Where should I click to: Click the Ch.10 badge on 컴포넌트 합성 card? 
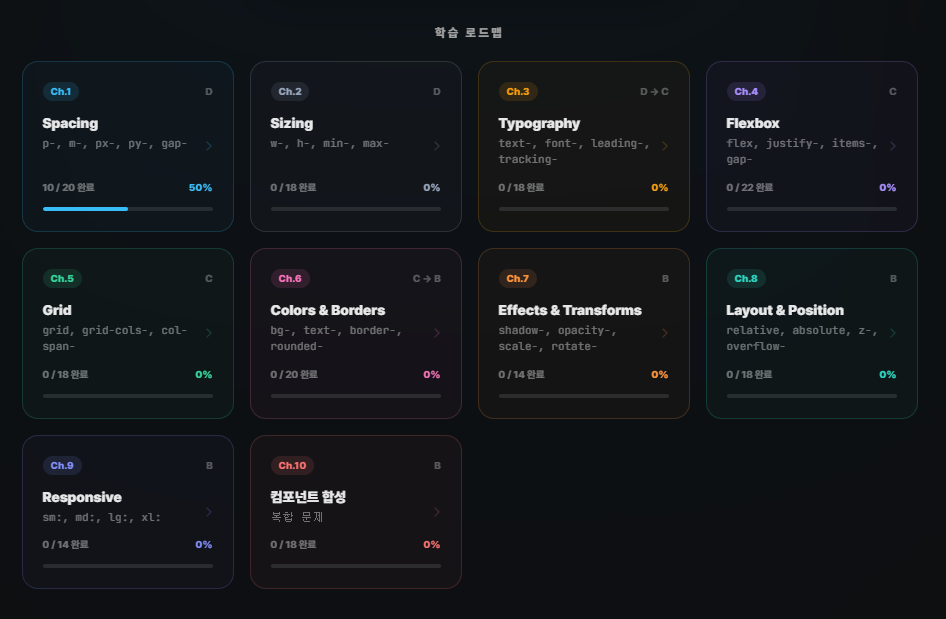[292, 466]
